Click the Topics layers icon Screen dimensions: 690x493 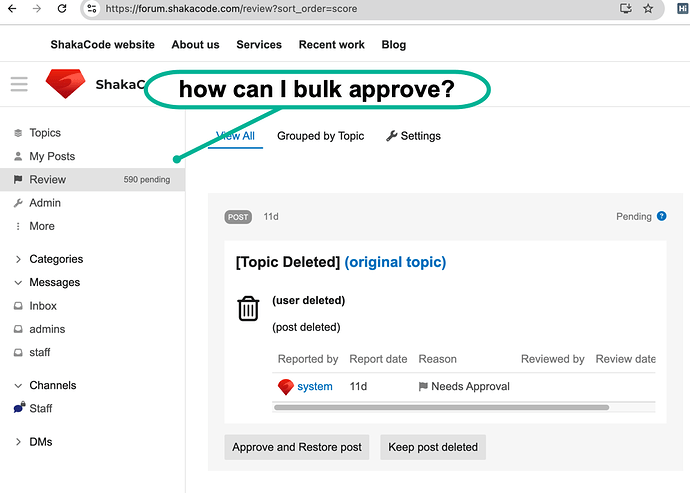coord(18,133)
